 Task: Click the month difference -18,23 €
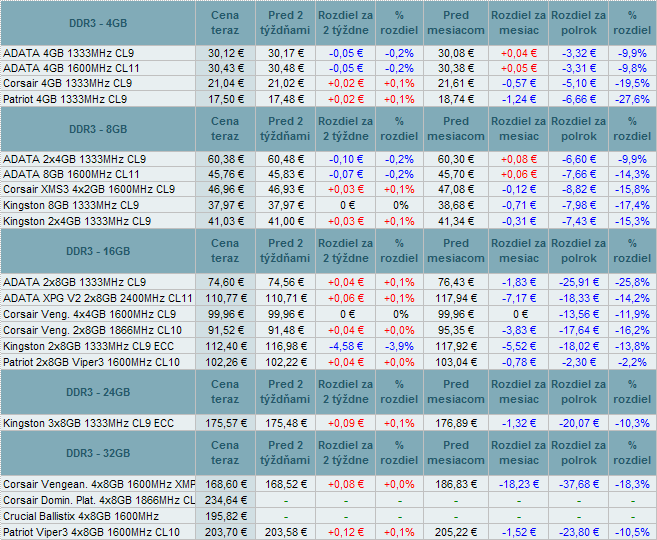tap(519, 484)
